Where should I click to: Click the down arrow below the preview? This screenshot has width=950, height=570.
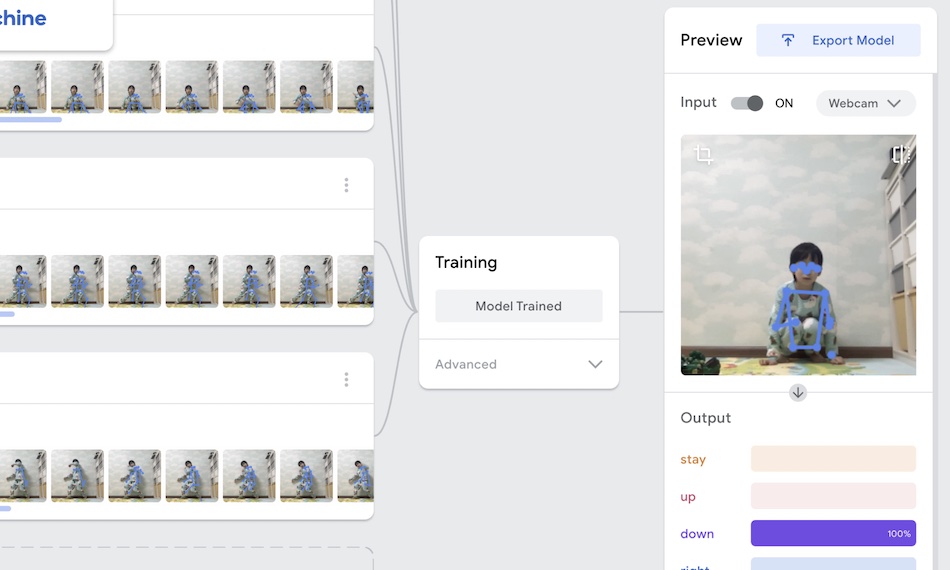click(798, 393)
